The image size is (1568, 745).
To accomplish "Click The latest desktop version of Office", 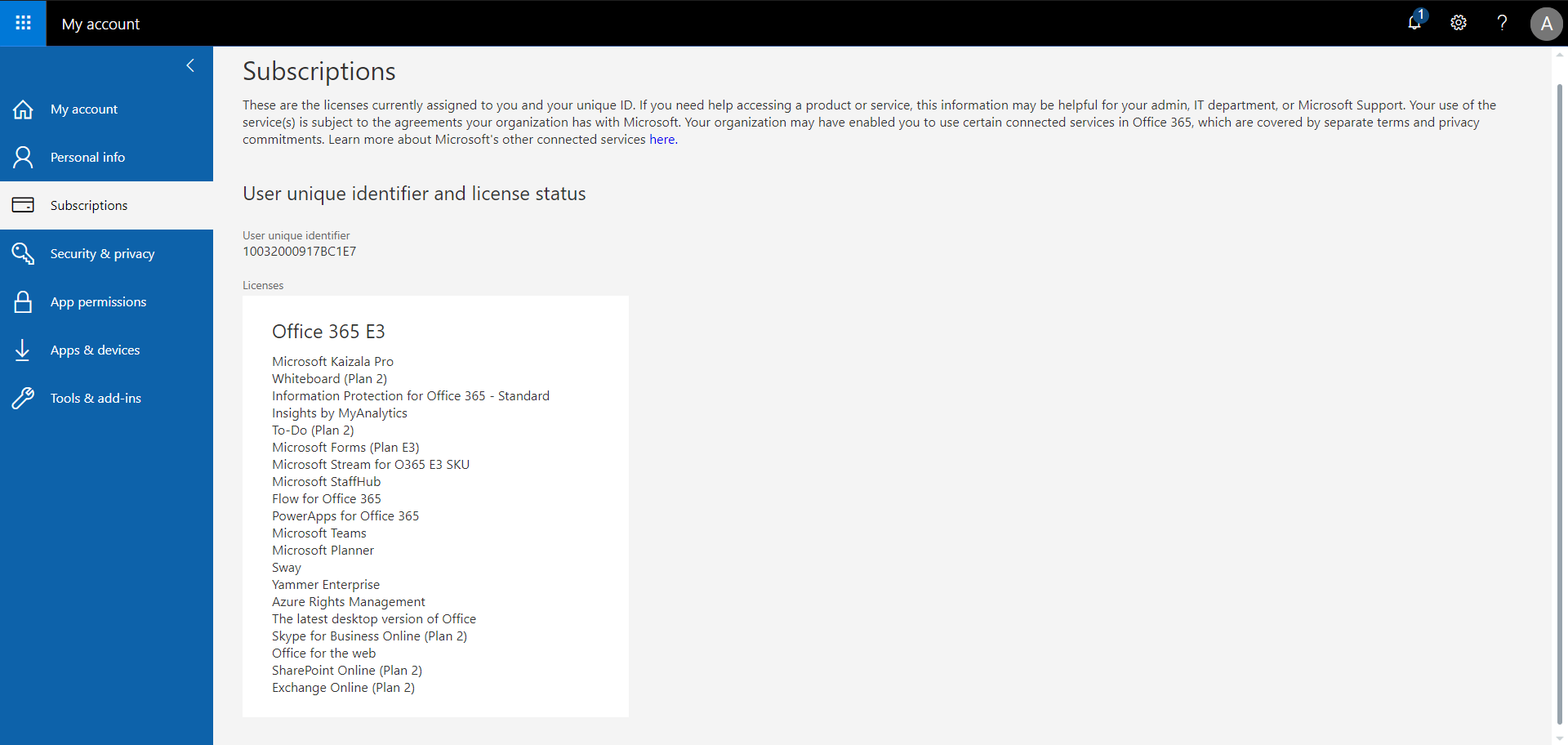I will coord(374,619).
